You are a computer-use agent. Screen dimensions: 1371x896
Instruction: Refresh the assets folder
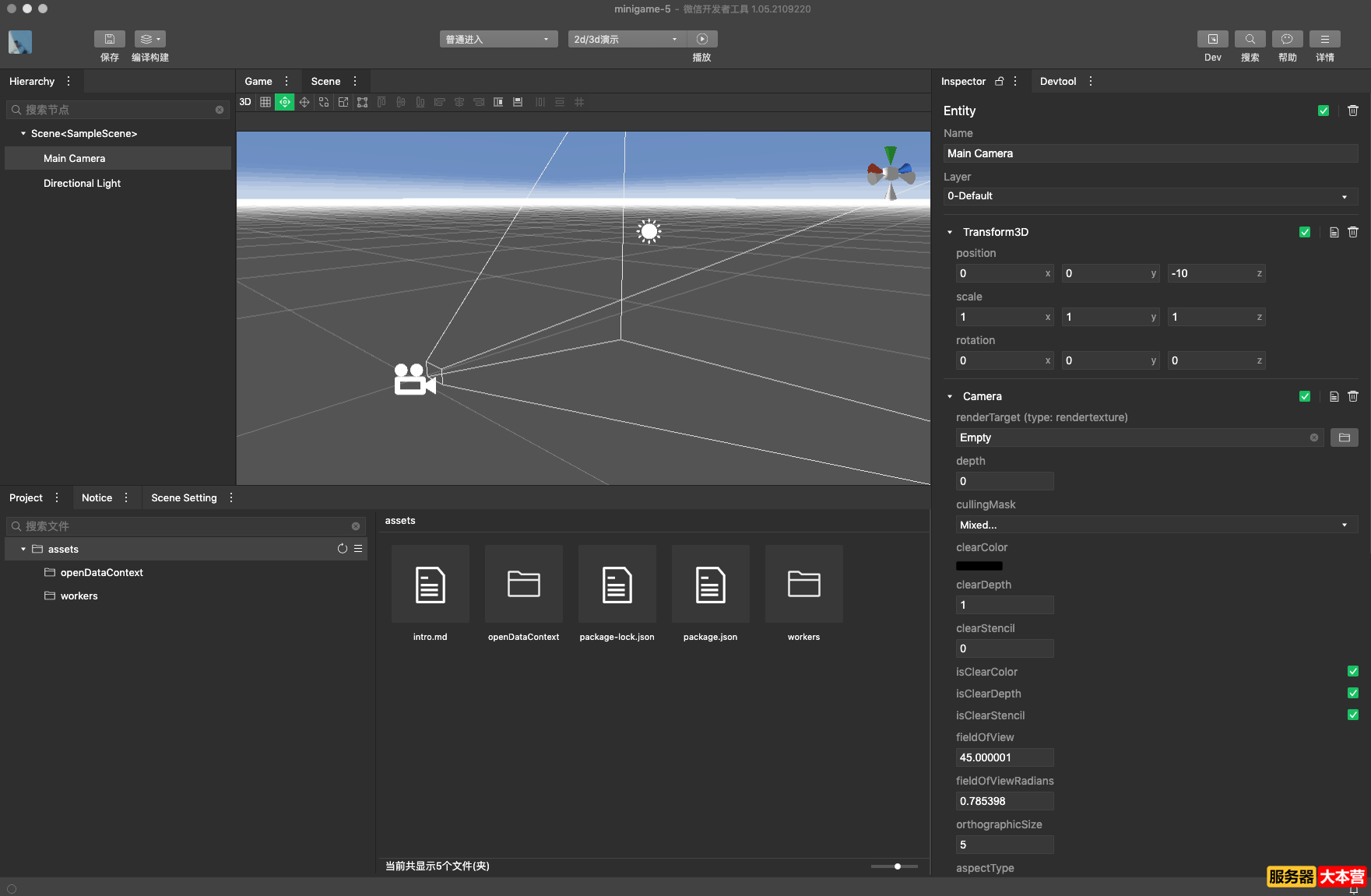(342, 549)
